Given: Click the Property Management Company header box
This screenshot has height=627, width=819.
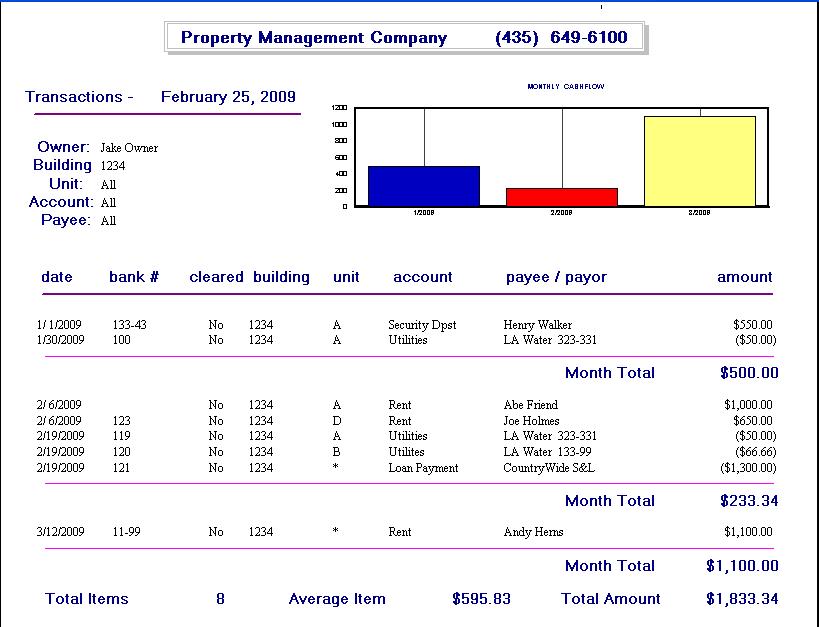Looking at the screenshot, I should (404, 38).
